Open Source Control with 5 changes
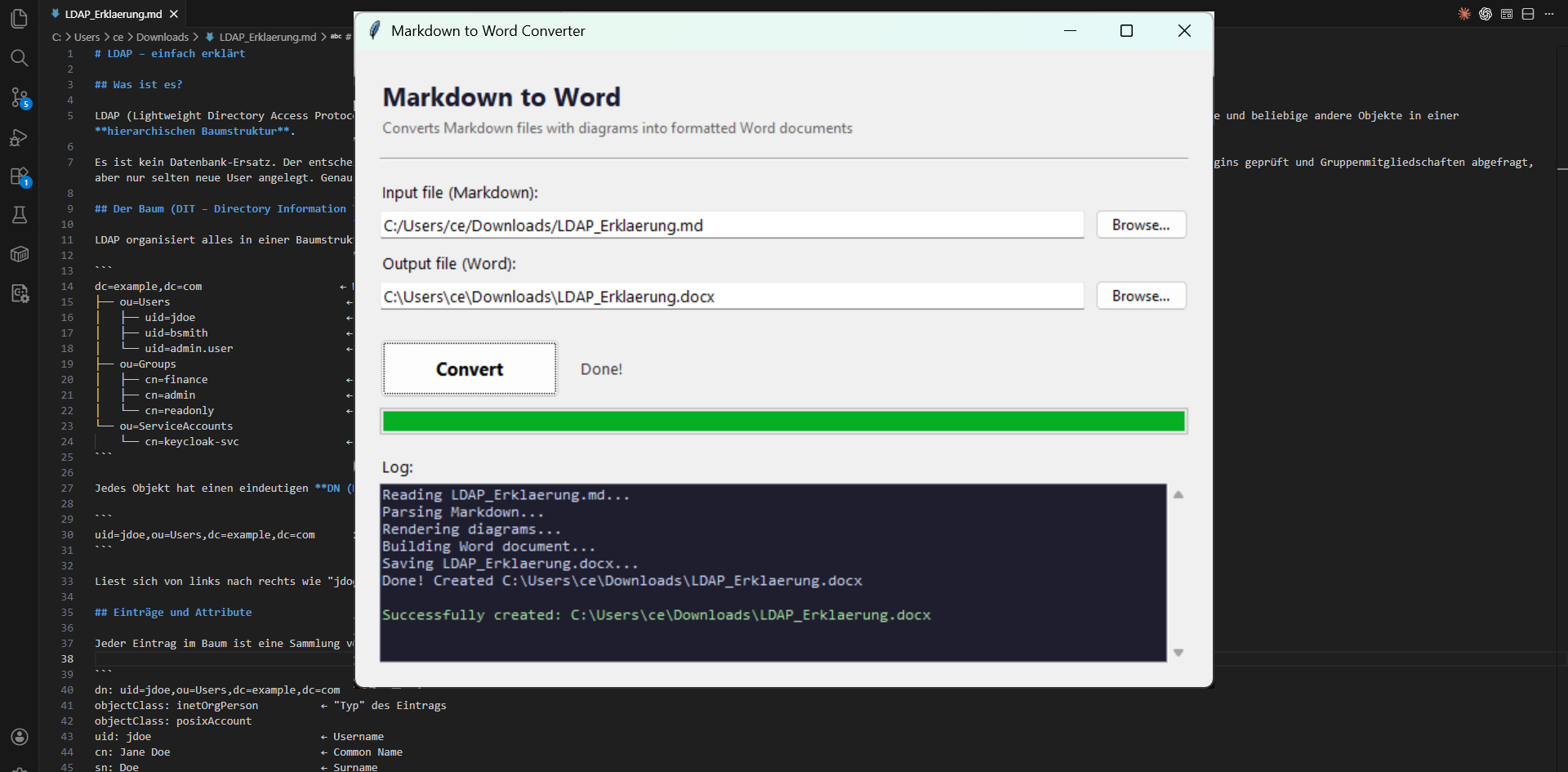Screen dimensions: 1568x772 pos(20,98)
